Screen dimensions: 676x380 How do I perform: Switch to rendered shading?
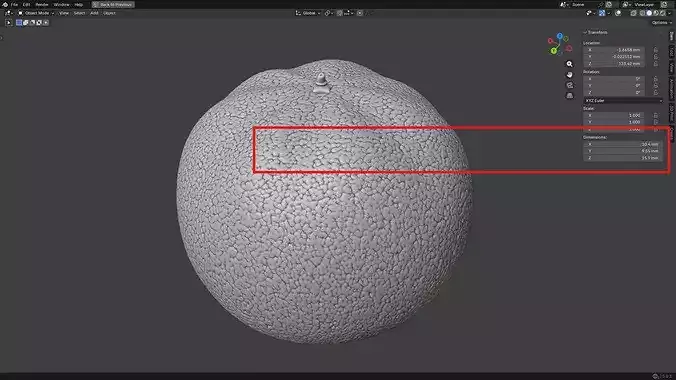point(663,13)
